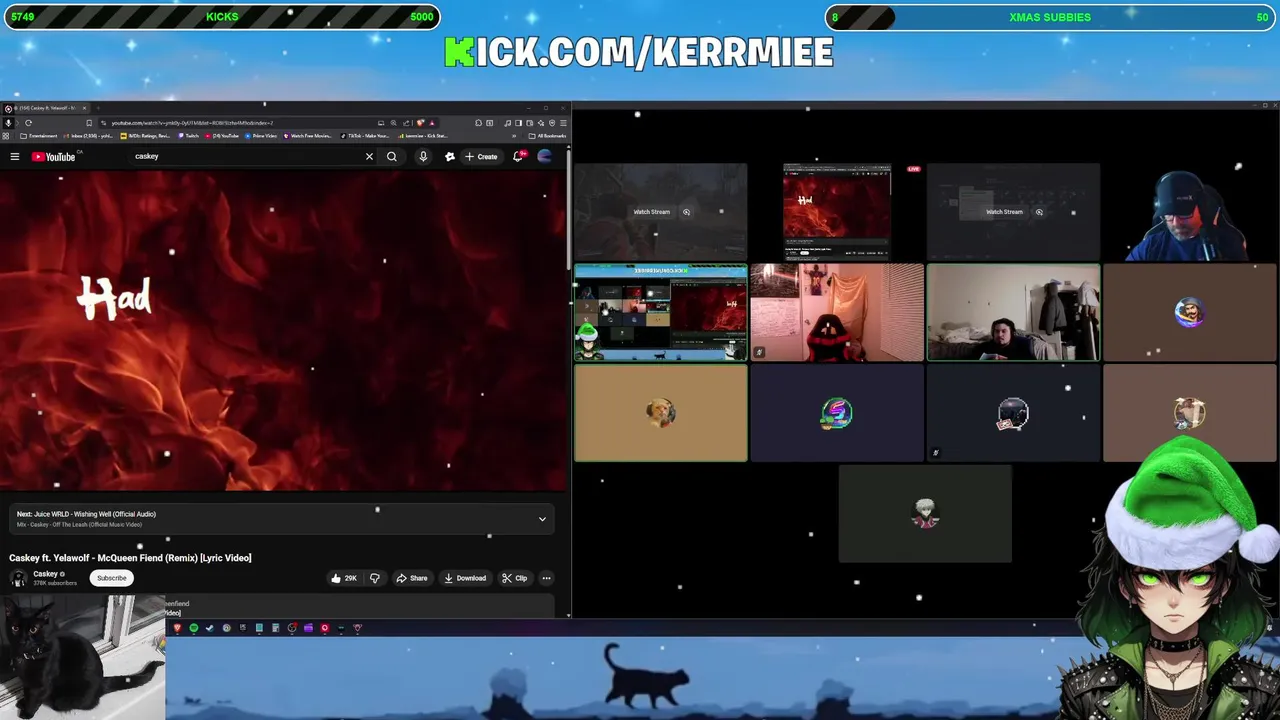This screenshot has width=1280, height=720.
Task: Click the page scrollbar down arrow
Action: (x=569, y=614)
